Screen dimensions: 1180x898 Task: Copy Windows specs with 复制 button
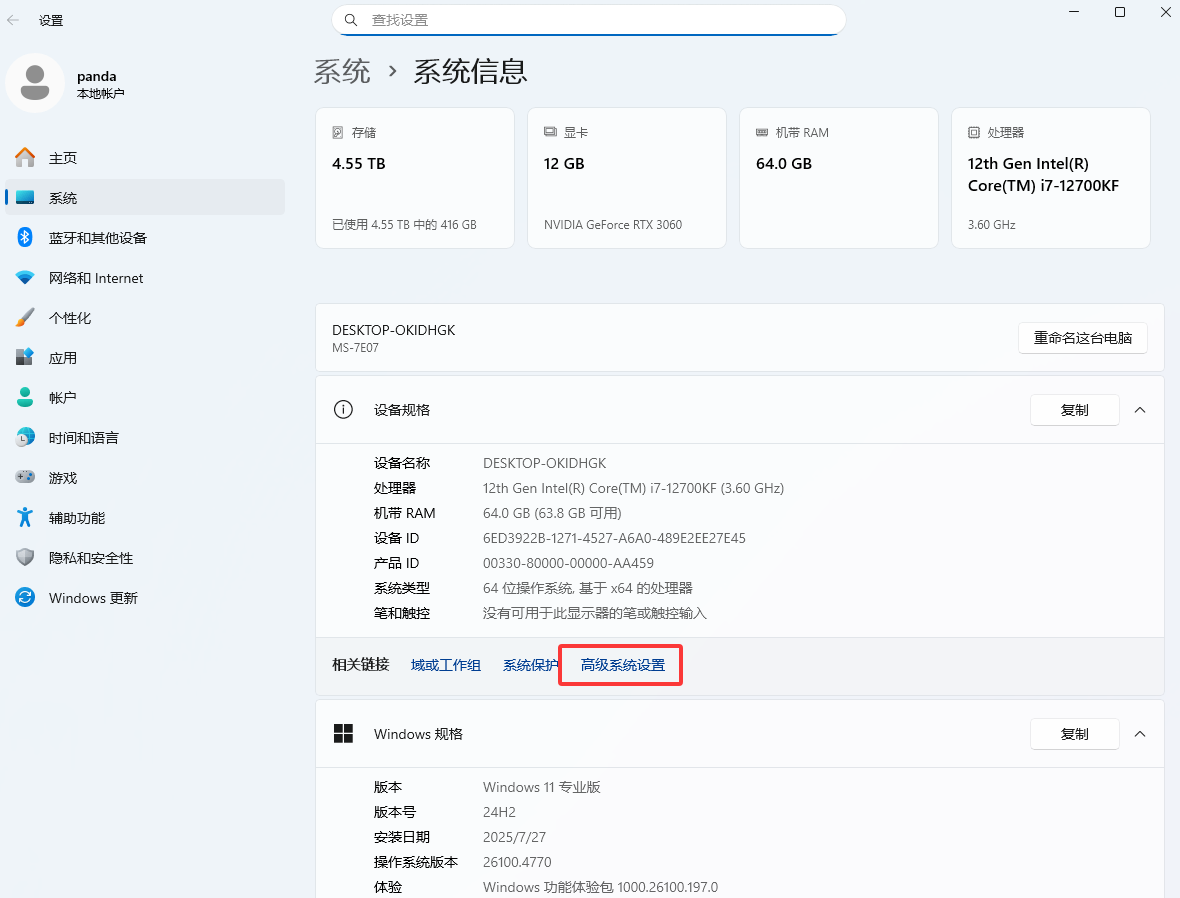click(1074, 734)
